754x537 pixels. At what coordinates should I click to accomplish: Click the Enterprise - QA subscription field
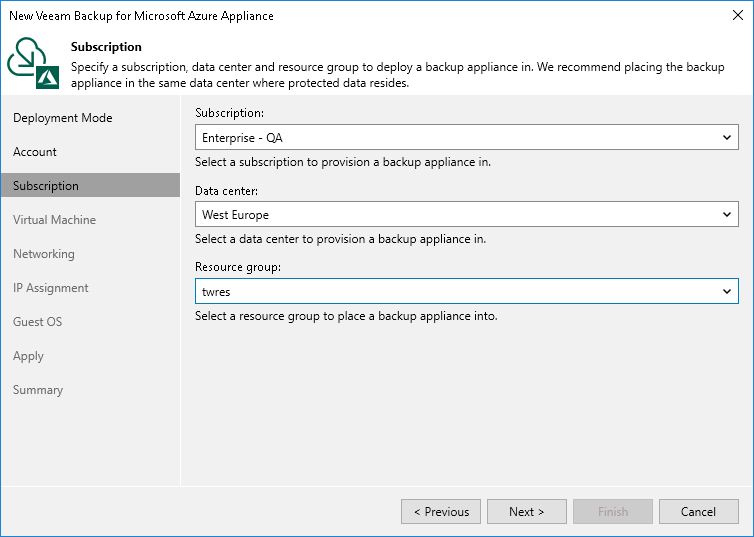pos(455,138)
